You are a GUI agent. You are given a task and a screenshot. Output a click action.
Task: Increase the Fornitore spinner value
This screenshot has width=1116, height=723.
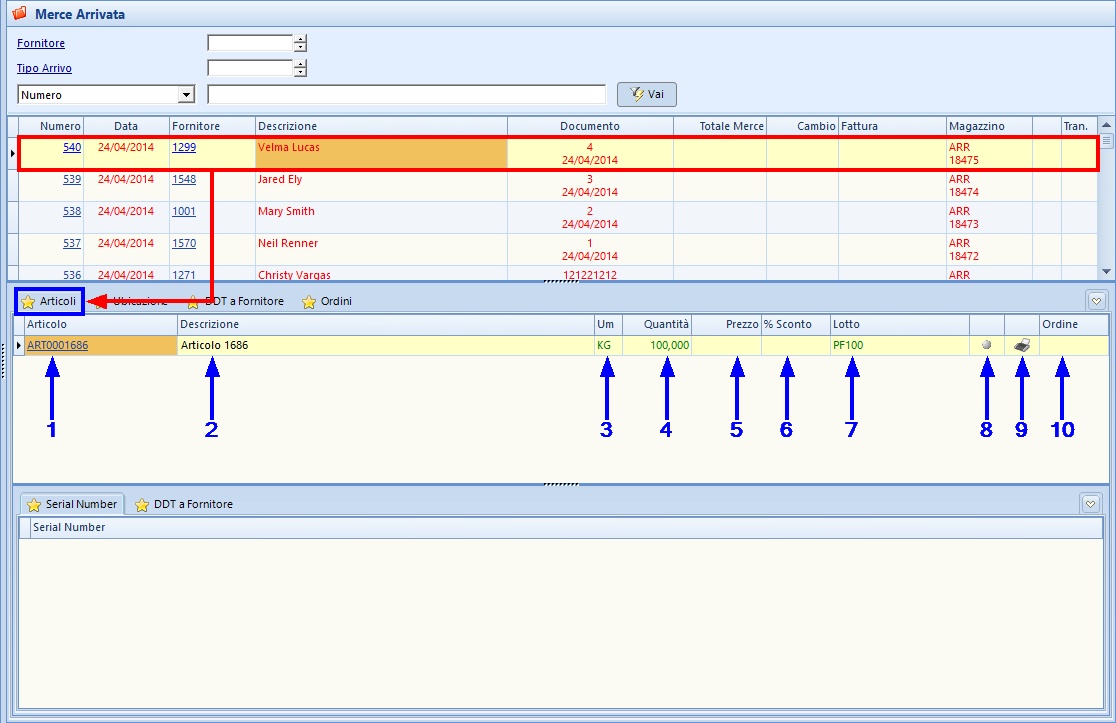click(300, 39)
